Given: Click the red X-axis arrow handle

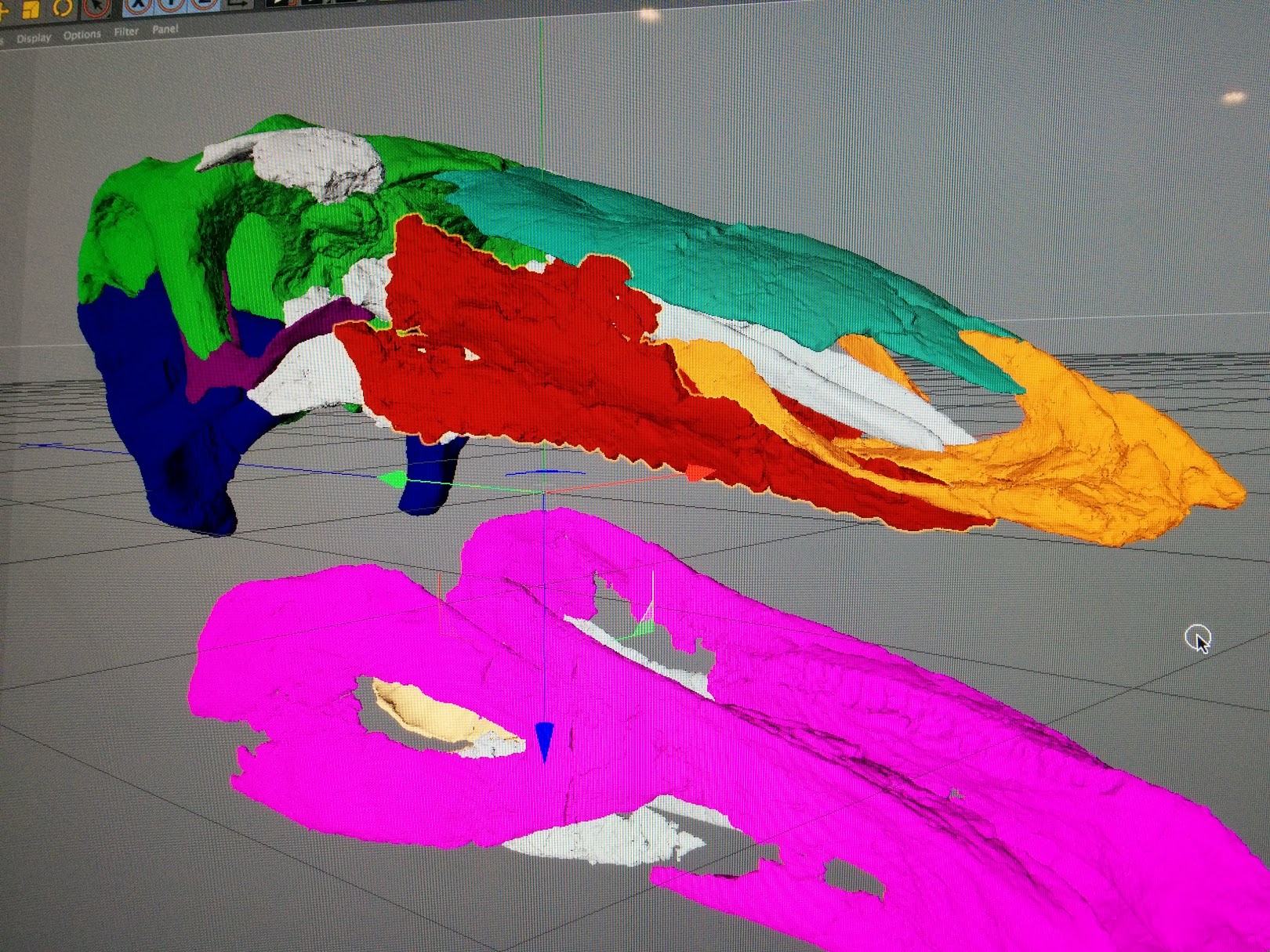Looking at the screenshot, I should click(700, 472).
